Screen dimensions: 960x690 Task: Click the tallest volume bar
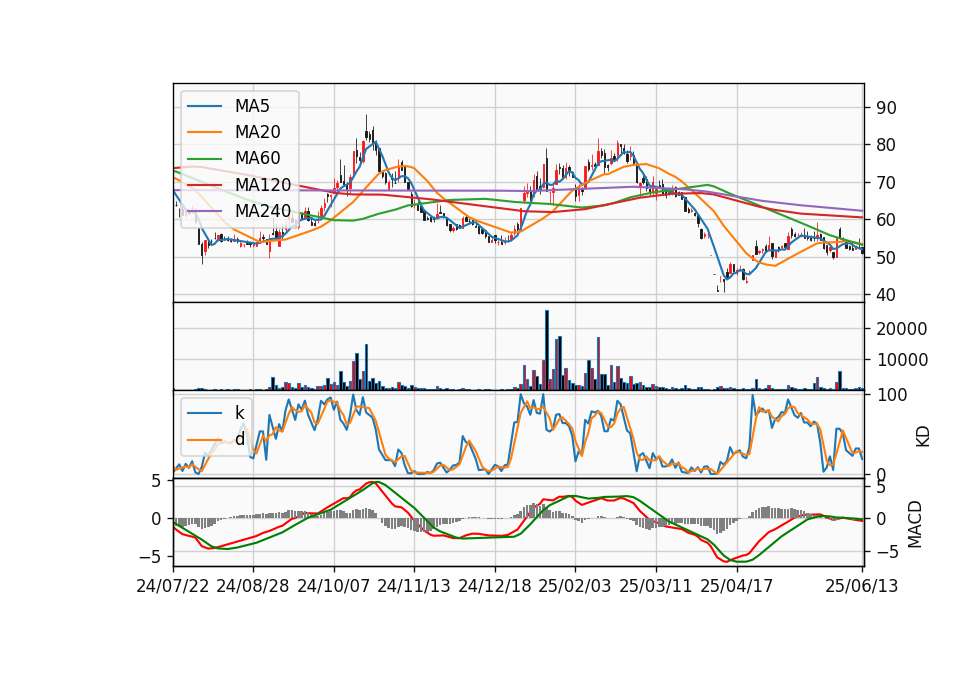coord(547,350)
